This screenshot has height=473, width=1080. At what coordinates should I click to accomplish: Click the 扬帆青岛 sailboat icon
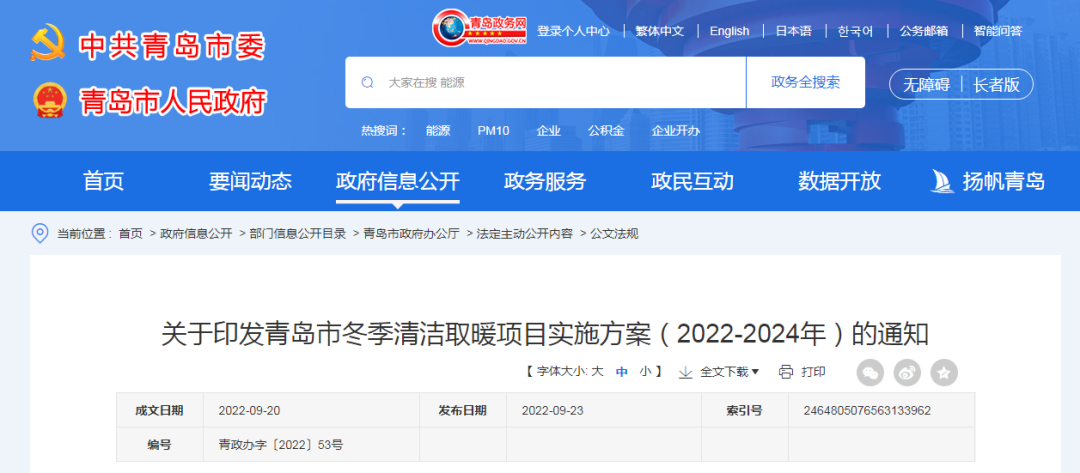click(x=941, y=181)
